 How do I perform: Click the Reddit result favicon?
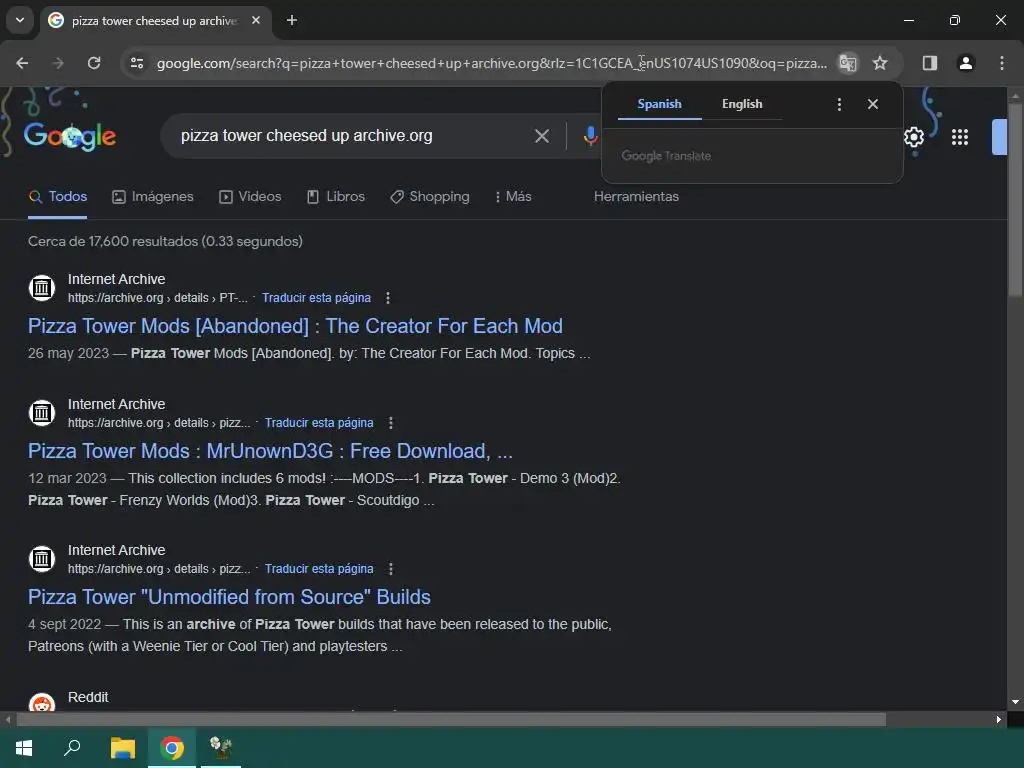(x=42, y=703)
